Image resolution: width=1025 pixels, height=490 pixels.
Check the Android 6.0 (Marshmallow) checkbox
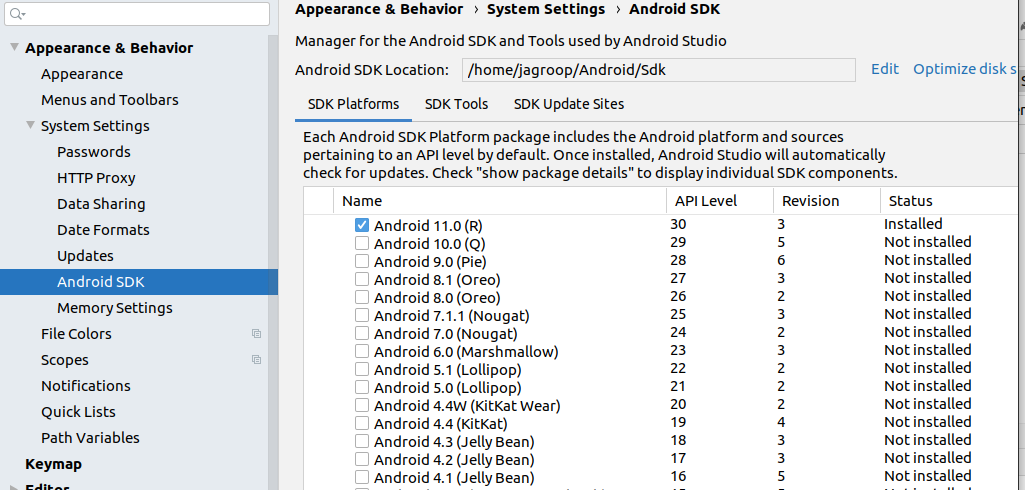(x=361, y=351)
